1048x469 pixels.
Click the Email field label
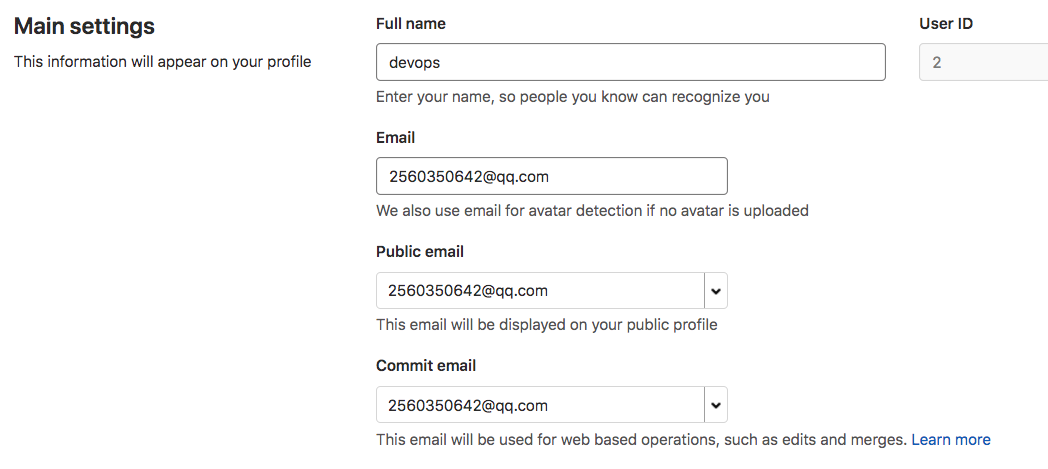click(x=396, y=137)
